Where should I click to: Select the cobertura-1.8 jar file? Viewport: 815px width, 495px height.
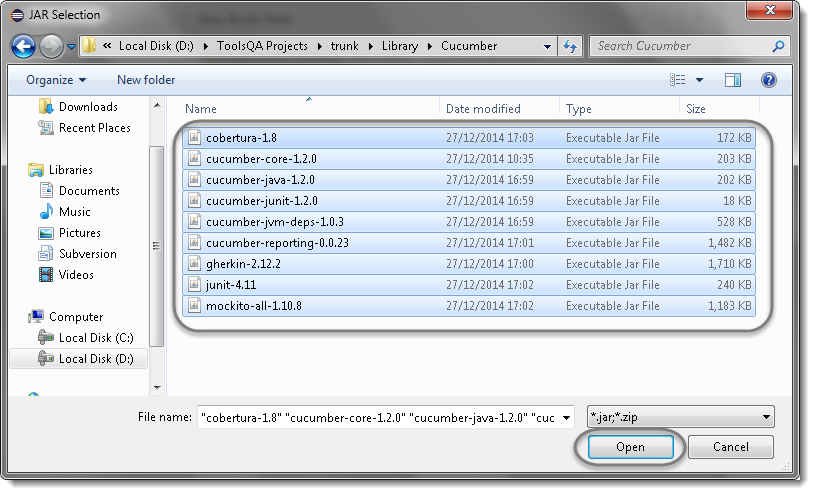(x=234, y=138)
